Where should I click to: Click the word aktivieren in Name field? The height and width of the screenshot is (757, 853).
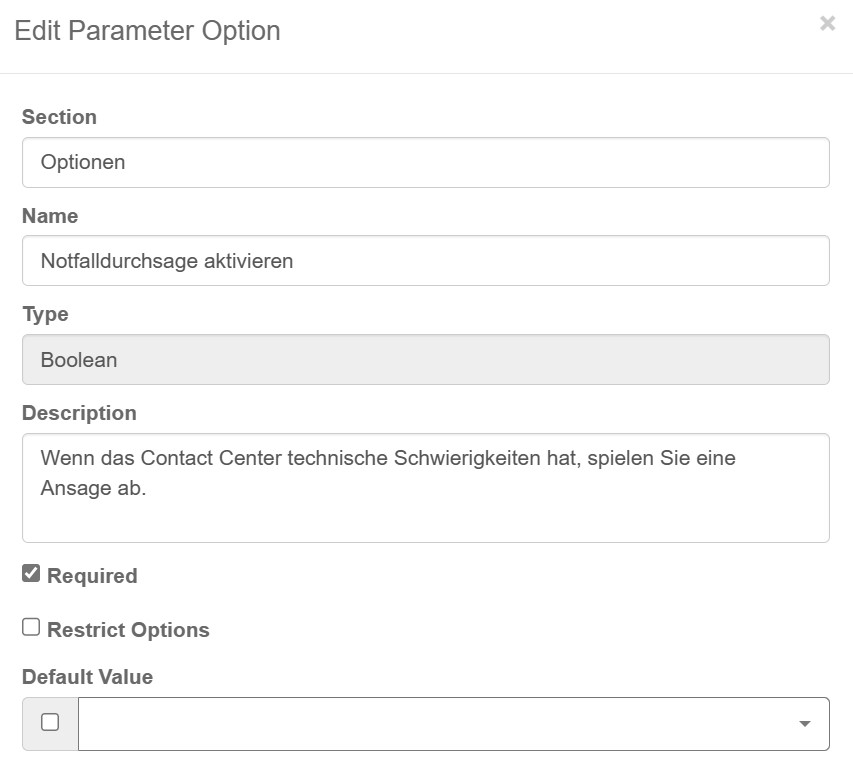(248, 261)
